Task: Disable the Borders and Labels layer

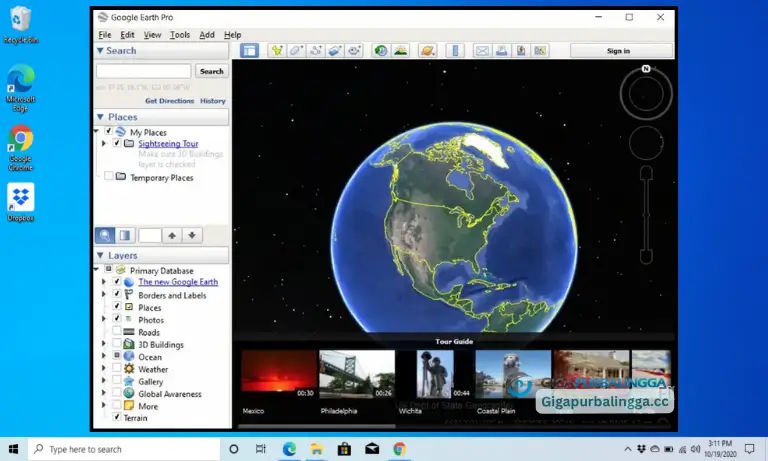Action: [x=117, y=293]
